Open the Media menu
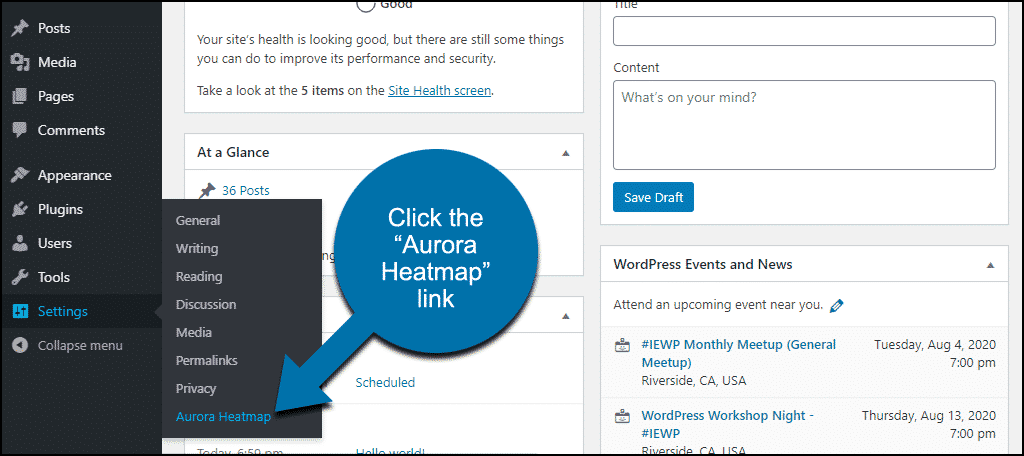This screenshot has width=1024, height=456. coord(57,63)
